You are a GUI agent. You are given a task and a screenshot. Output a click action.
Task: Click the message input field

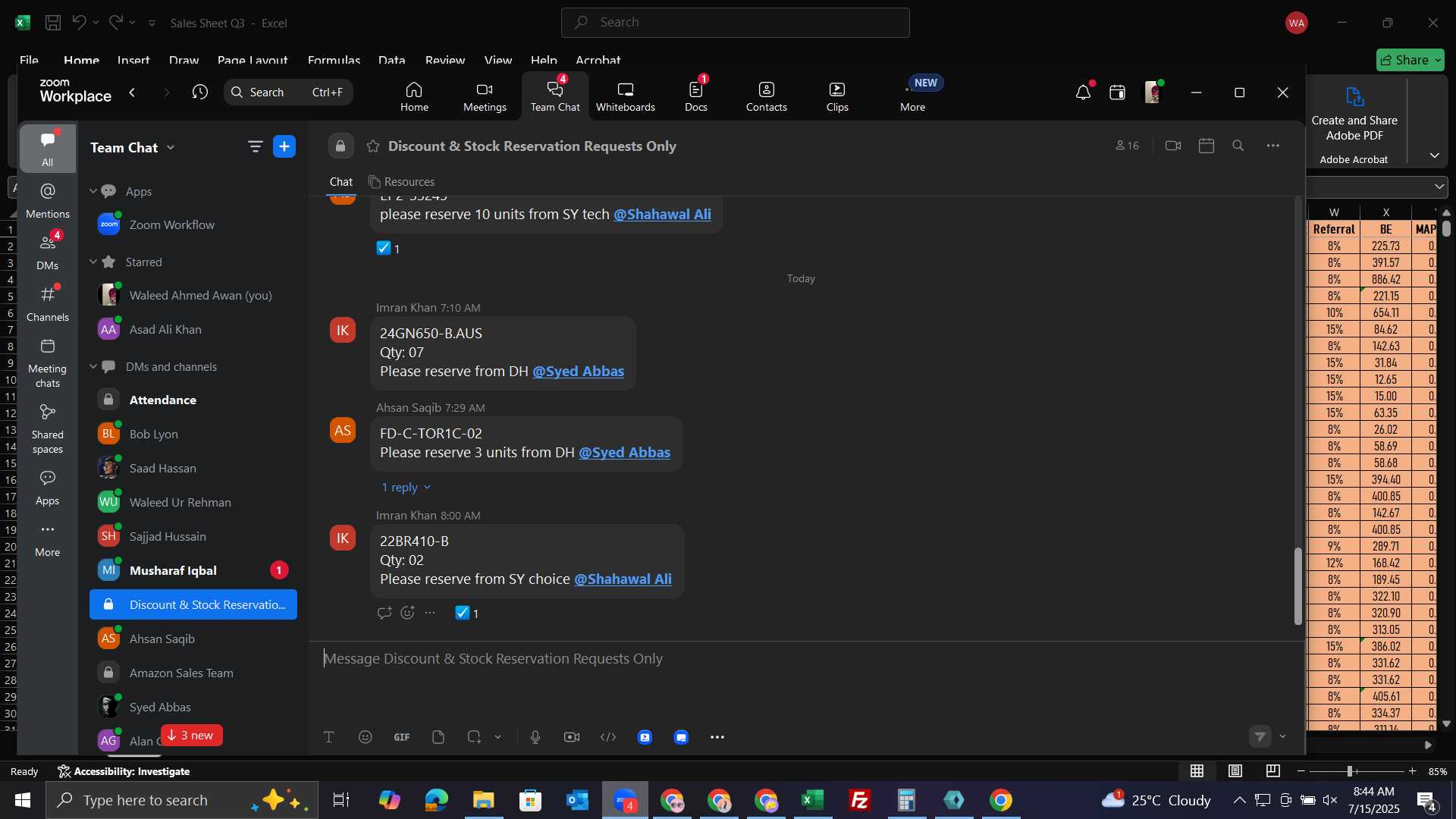point(807,659)
